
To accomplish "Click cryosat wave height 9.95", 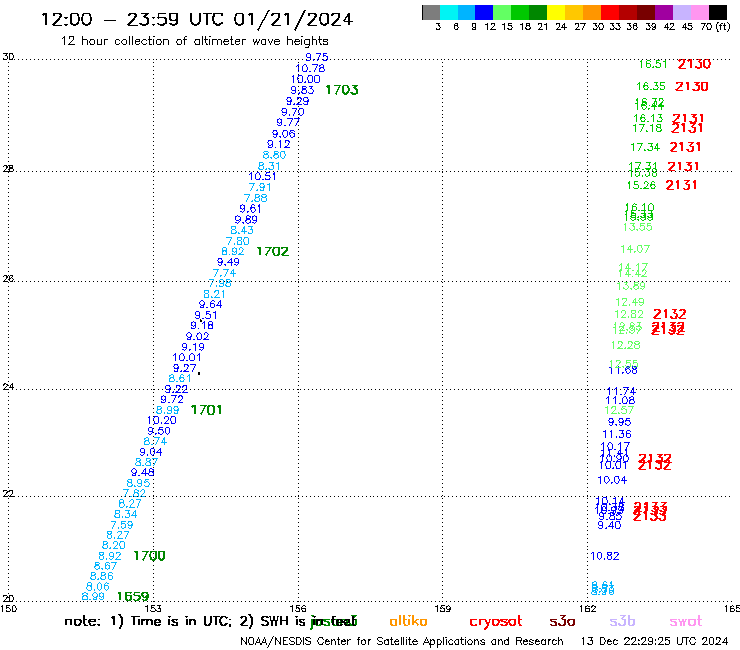I will click(x=619, y=422).
